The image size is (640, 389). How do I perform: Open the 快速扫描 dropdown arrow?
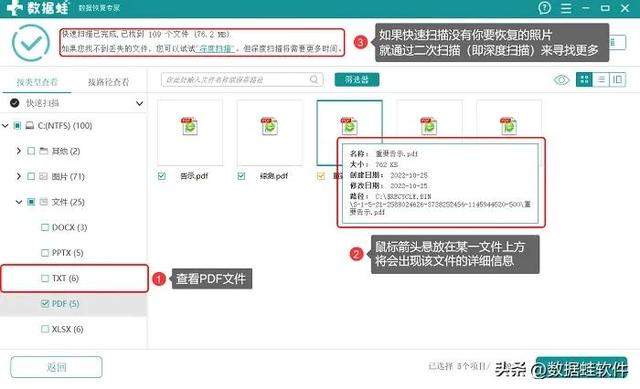(x=139, y=103)
